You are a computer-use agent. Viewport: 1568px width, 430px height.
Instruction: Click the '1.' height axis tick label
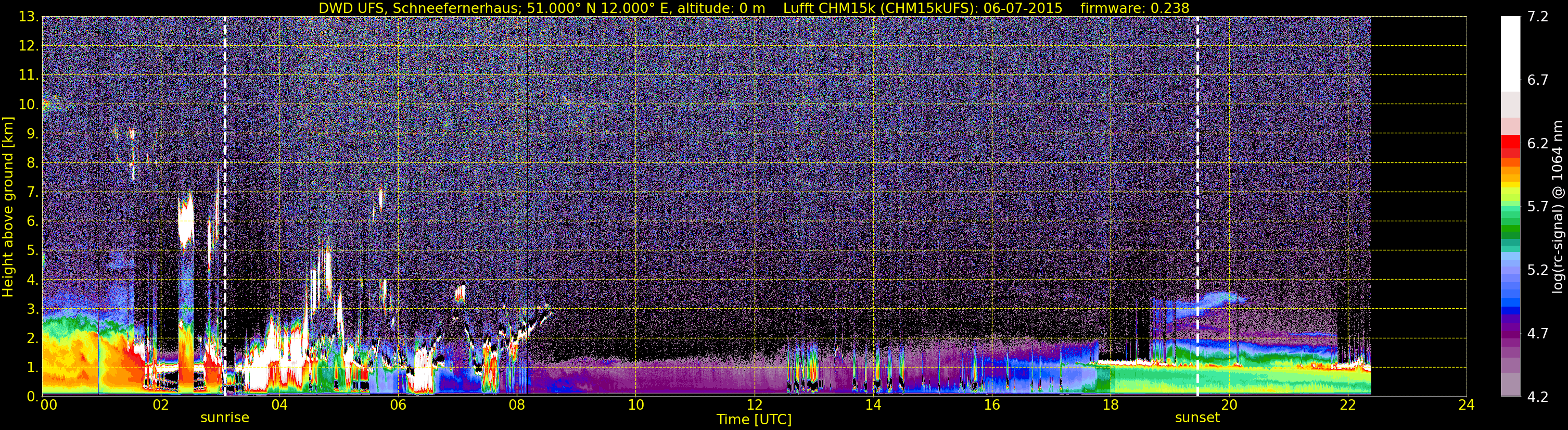[x=32, y=368]
